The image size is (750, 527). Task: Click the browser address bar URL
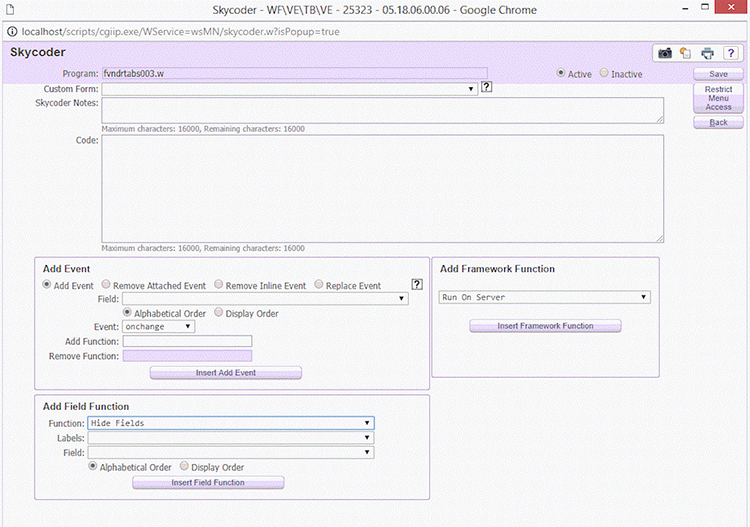pos(180,32)
